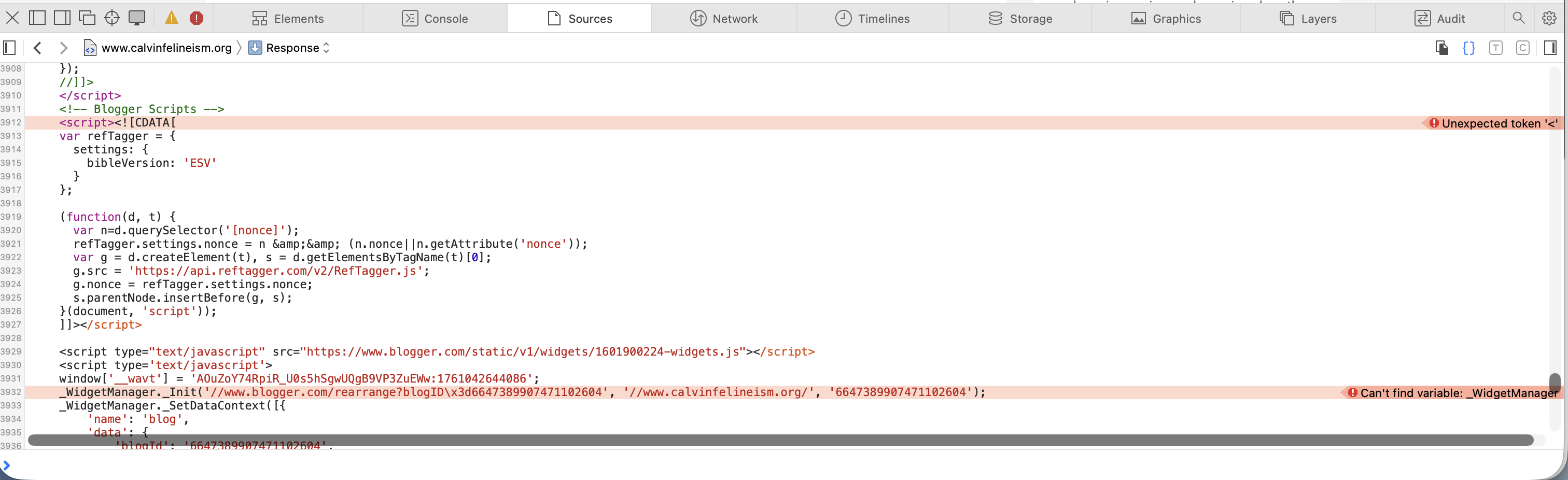
Task: Go back to the previous resource
Action: [38, 48]
